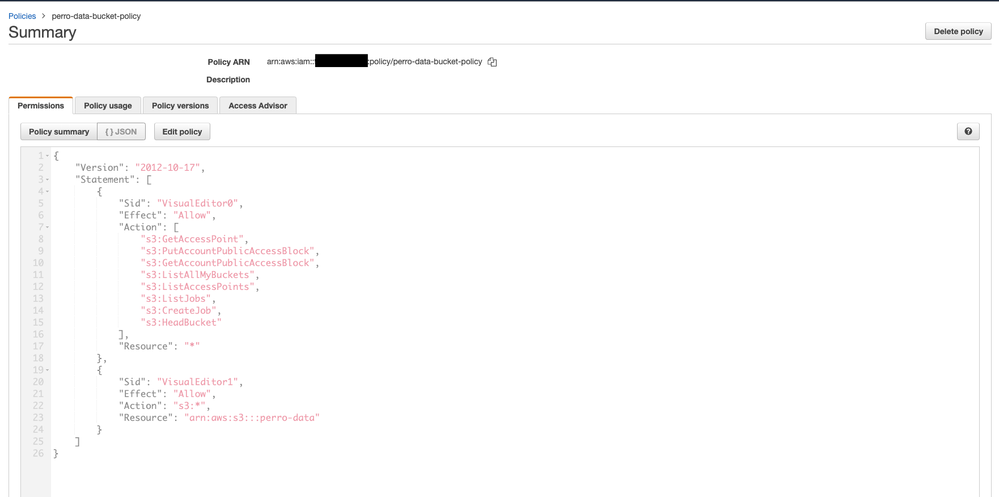Open the Policy versions tab
The height and width of the screenshot is (497, 999).
pyautogui.click(x=180, y=106)
